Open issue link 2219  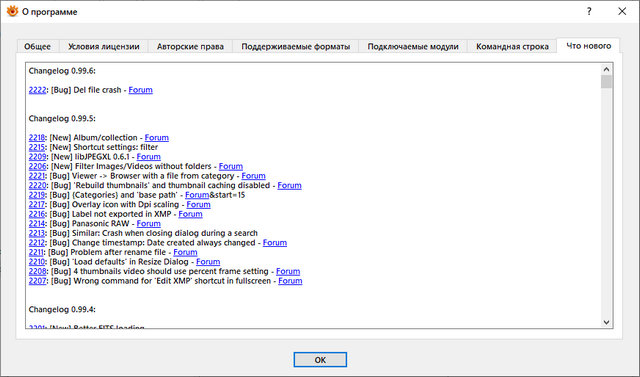[x=37, y=195]
